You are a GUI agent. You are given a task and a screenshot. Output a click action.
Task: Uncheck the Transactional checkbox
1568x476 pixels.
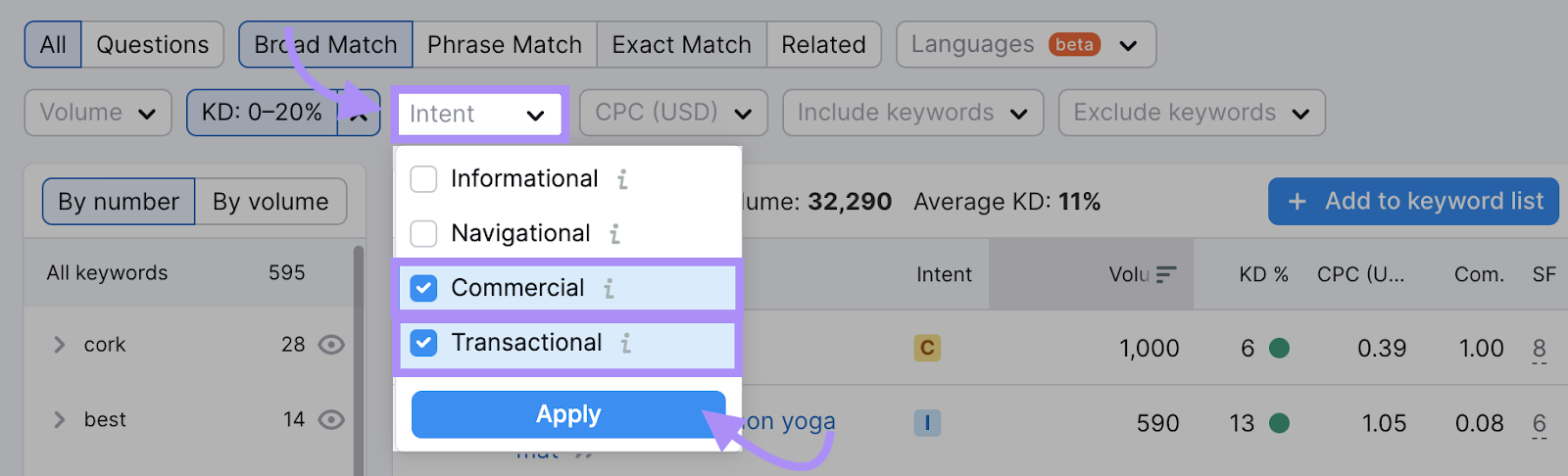tap(423, 343)
